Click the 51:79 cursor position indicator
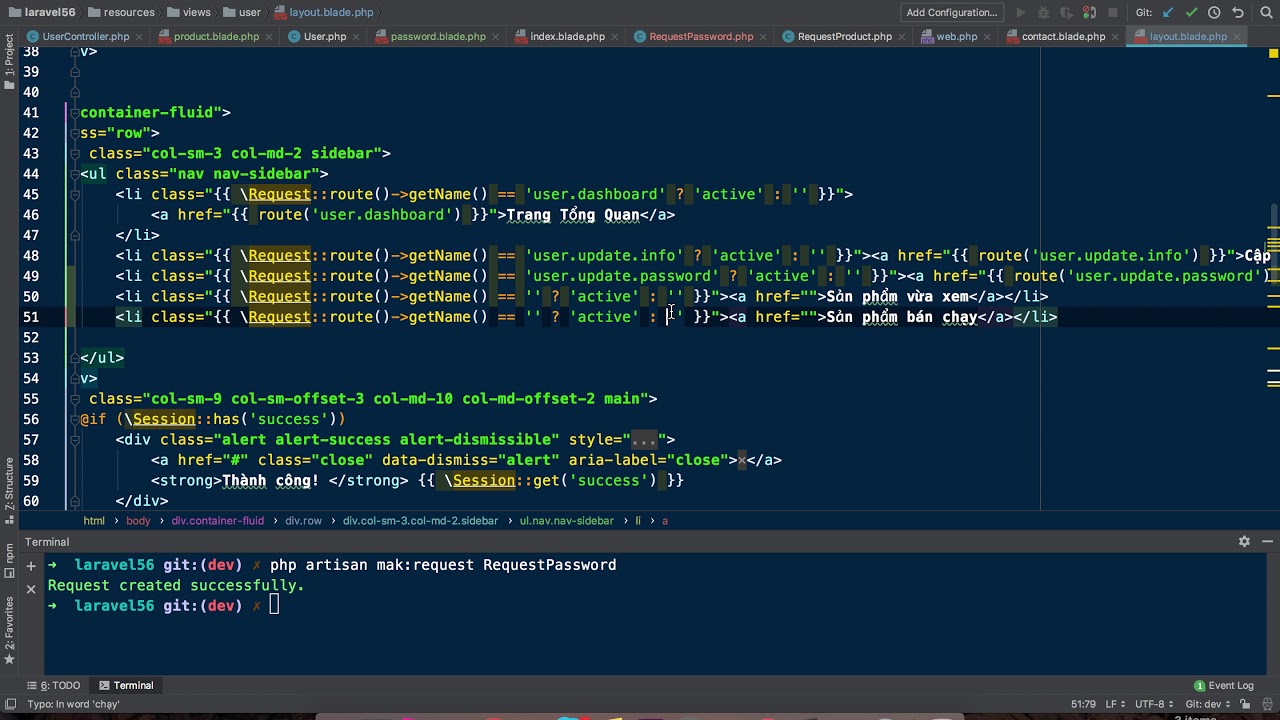This screenshot has width=1280, height=720. [1083, 704]
